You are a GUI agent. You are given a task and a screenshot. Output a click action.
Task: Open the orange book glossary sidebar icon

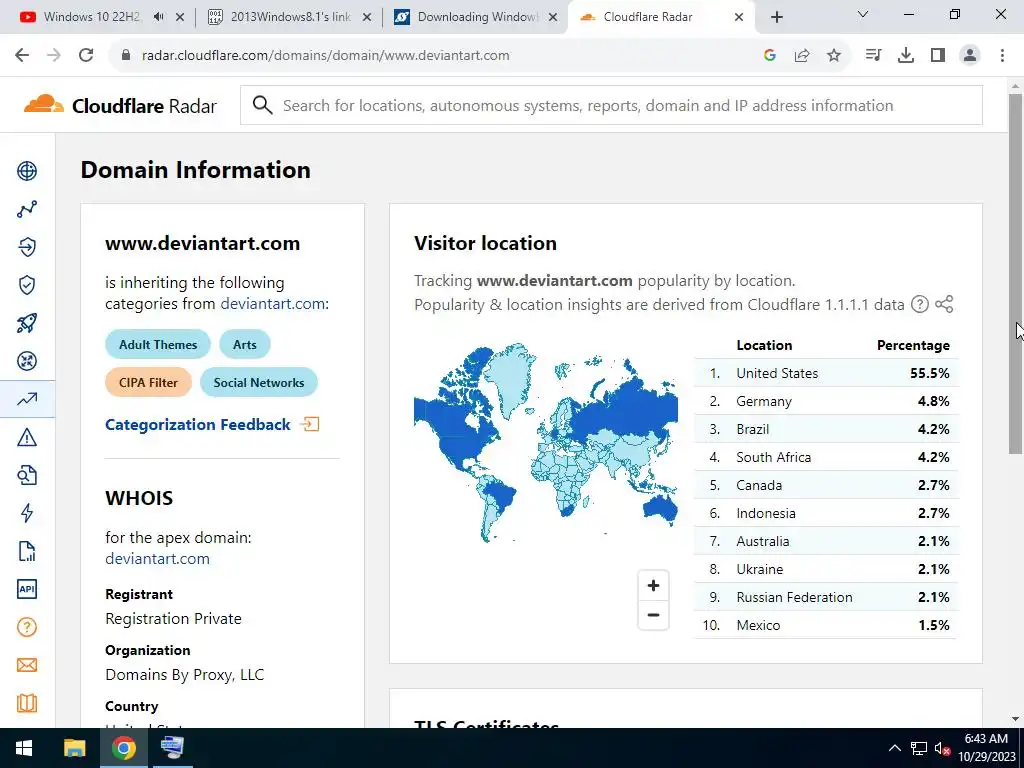click(27, 703)
